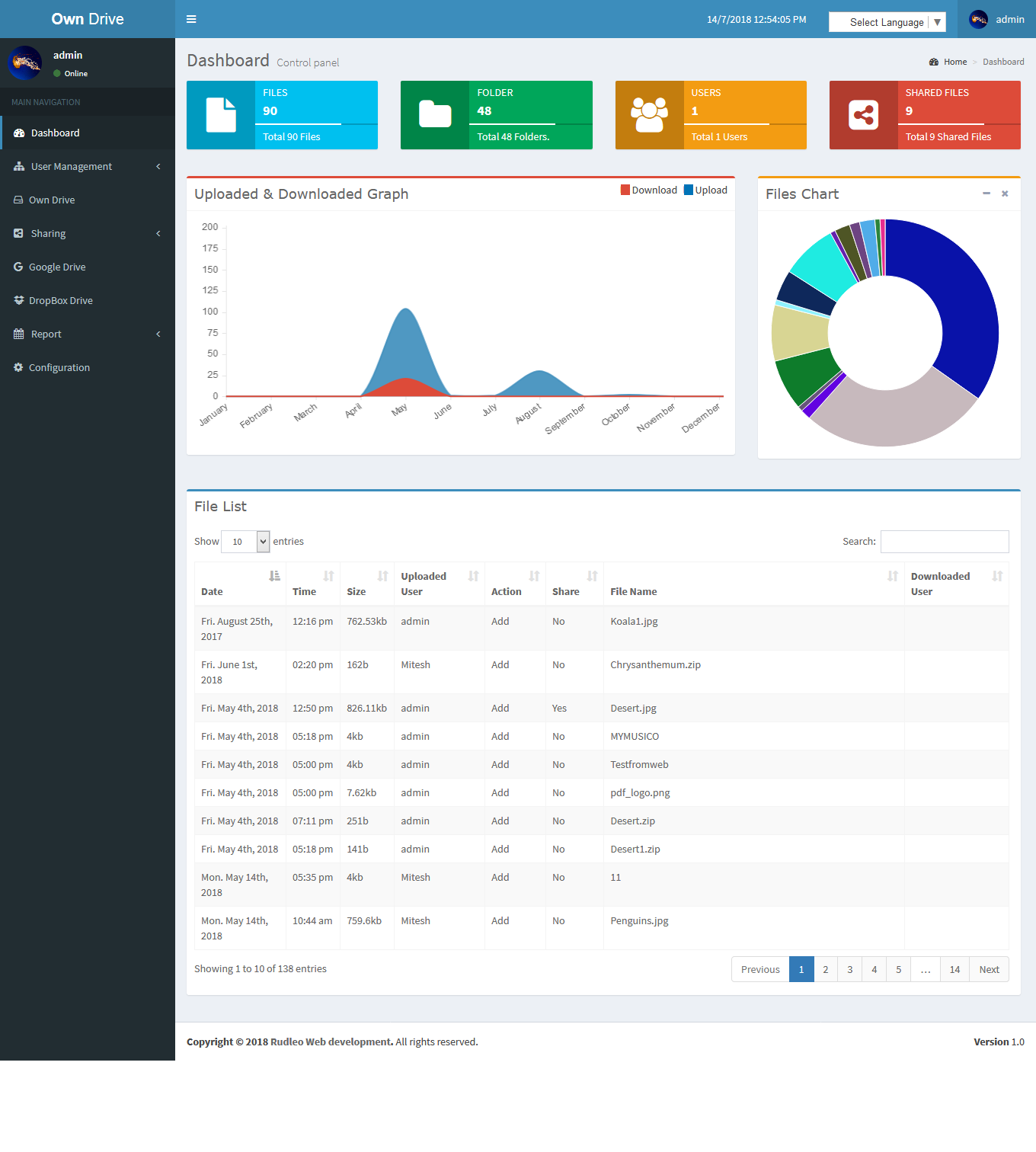Toggle the Upload series in the graph legend
The image size is (1036, 1152).
tap(705, 190)
